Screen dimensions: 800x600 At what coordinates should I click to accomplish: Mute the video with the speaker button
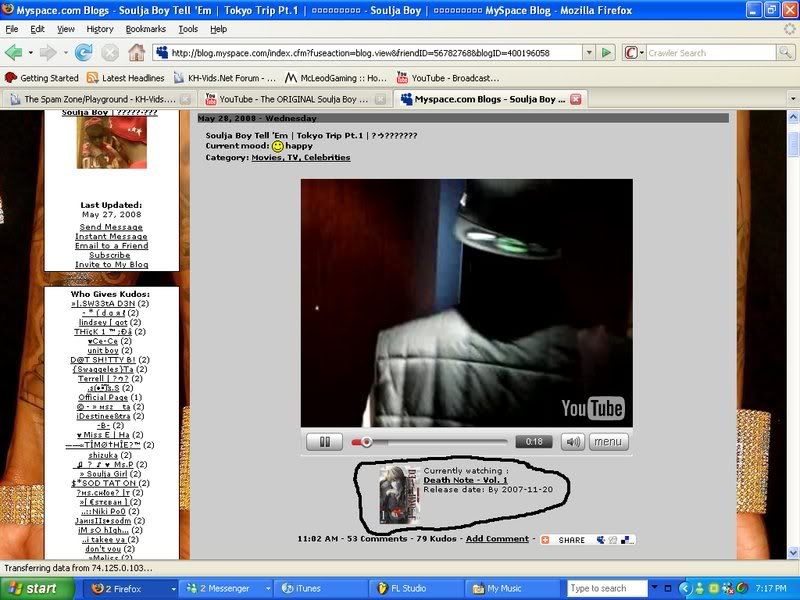coord(572,442)
